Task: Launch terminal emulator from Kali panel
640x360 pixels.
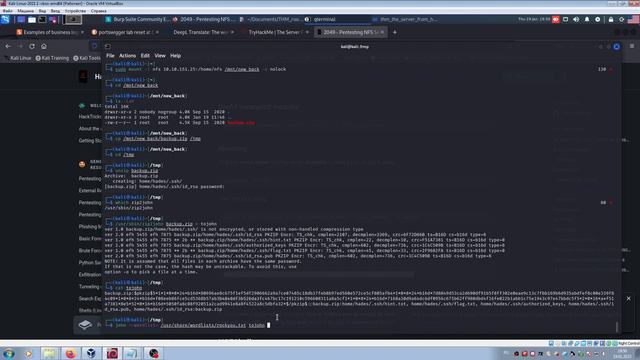Action: click(42, 19)
